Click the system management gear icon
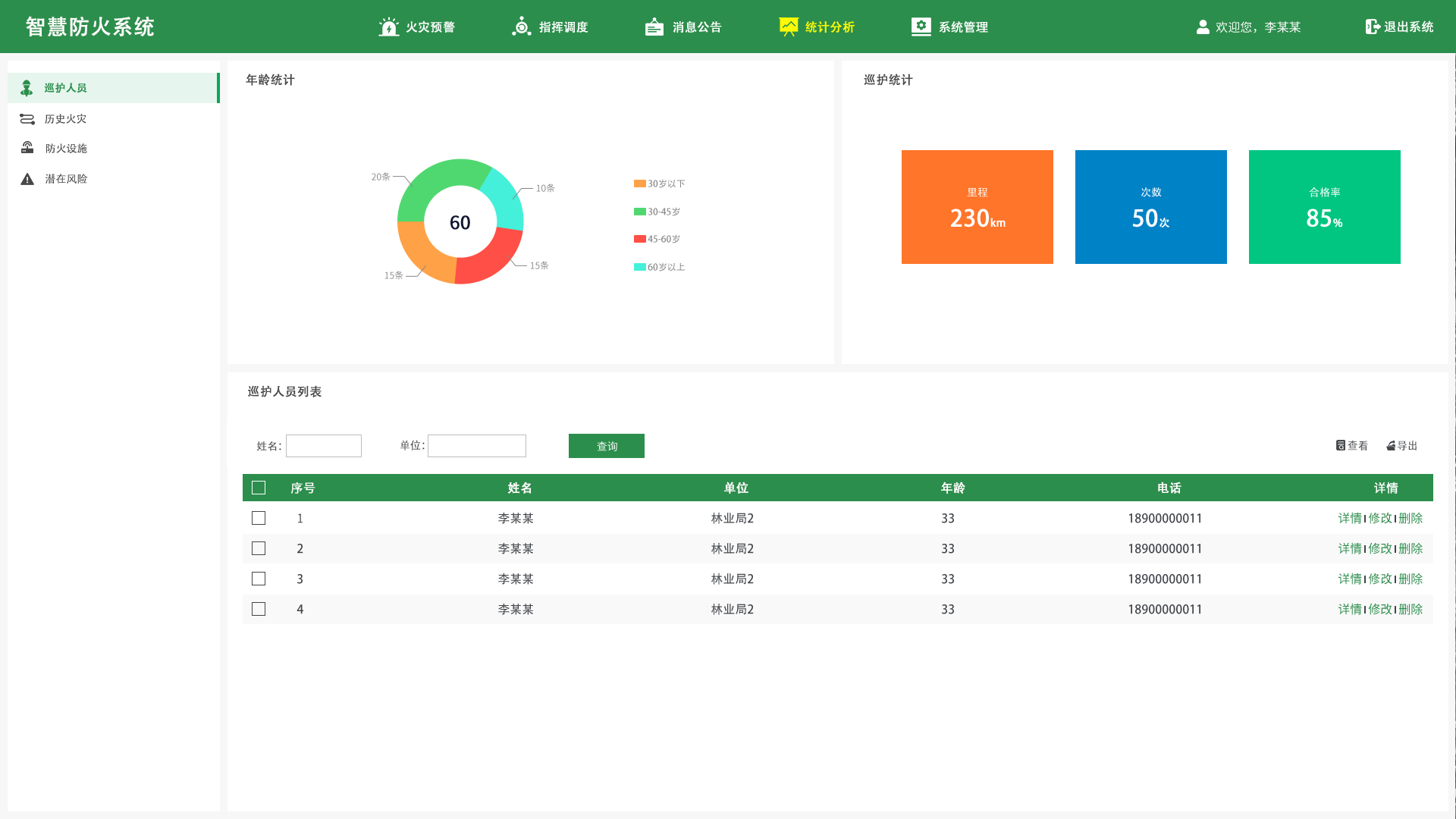This screenshot has width=1456, height=819. pos(921,27)
